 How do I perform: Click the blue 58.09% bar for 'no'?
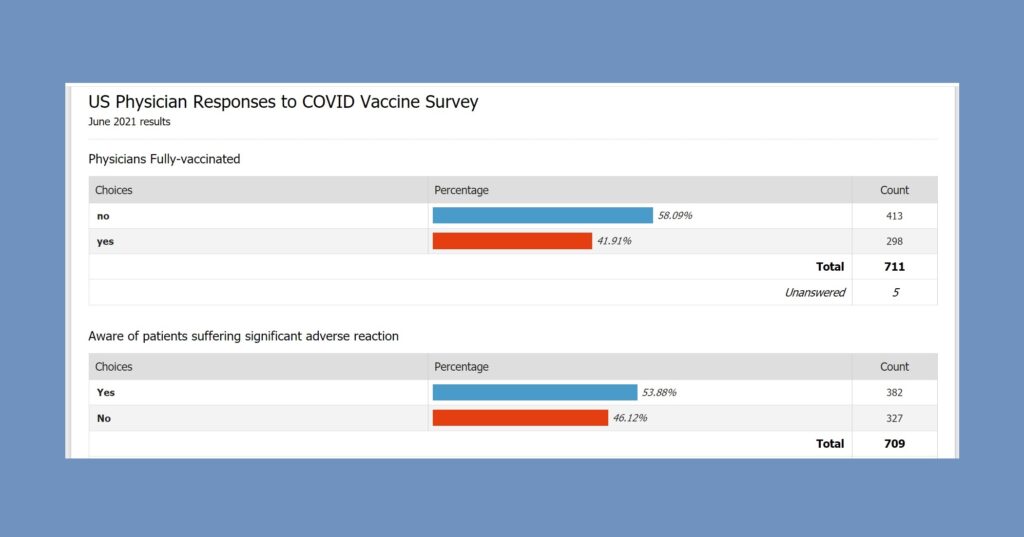[x=542, y=215]
